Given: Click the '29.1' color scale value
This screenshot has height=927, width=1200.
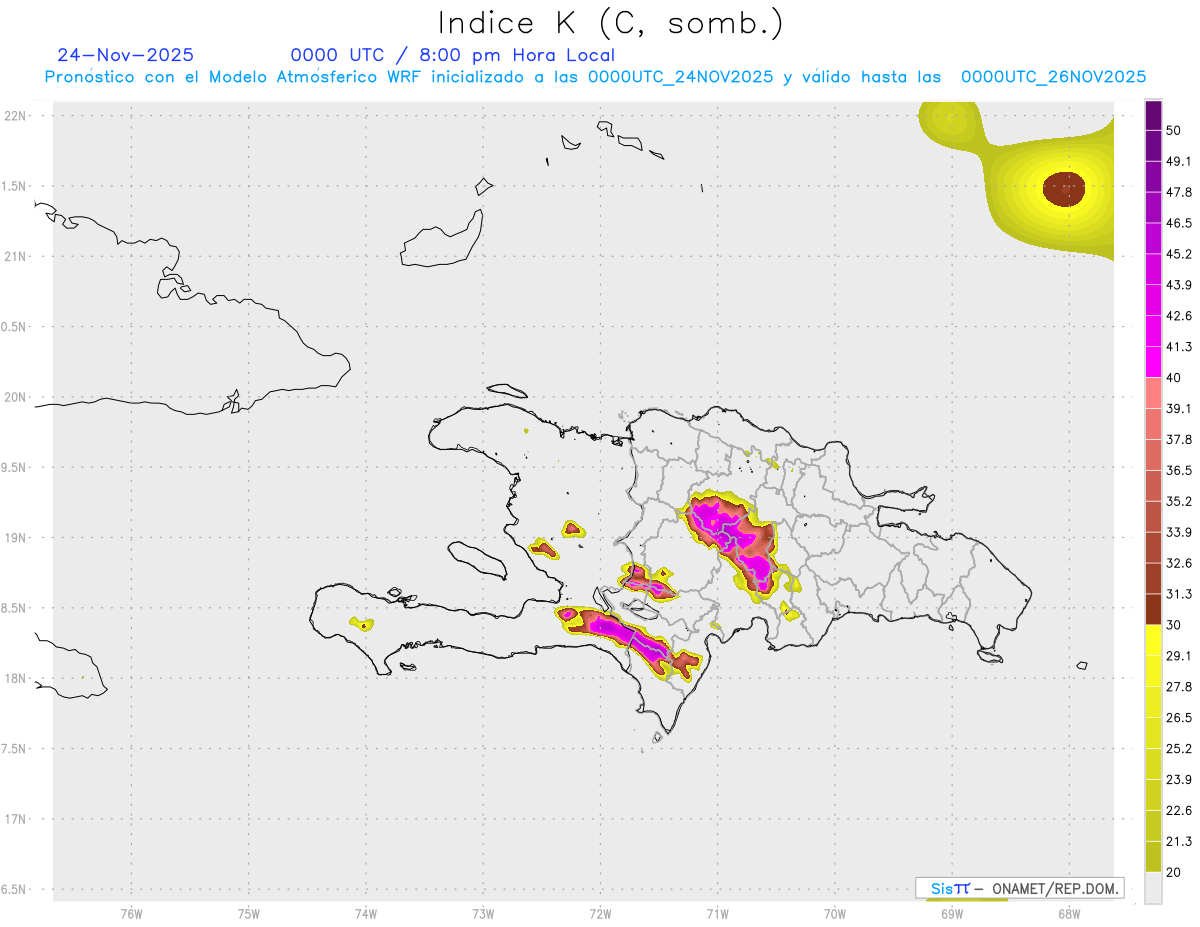Looking at the screenshot, I should point(1179,656).
